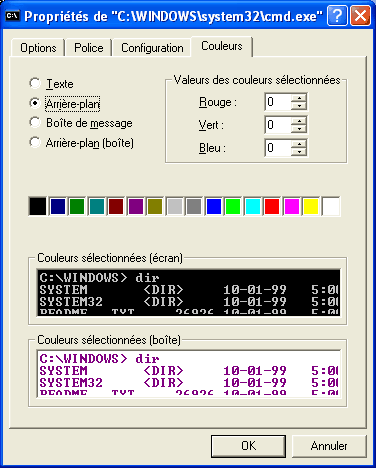
Task: Pick the dark green swatch
Action: coord(77,206)
